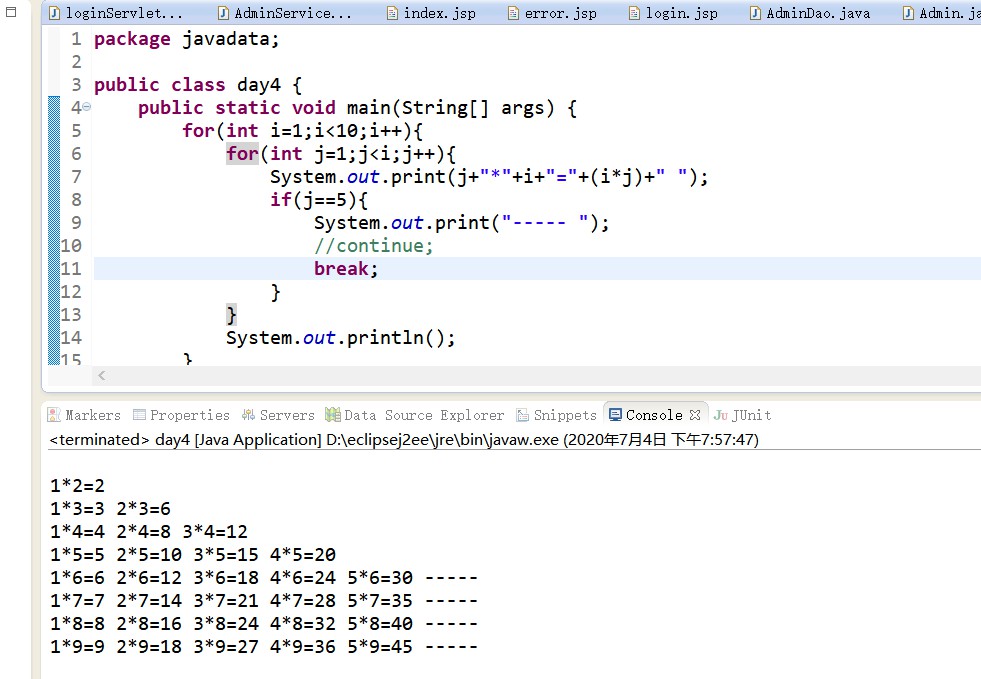Switch to AdminDao.java editor tab
Viewport: 981px width, 679px height.
(x=810, y=13)
